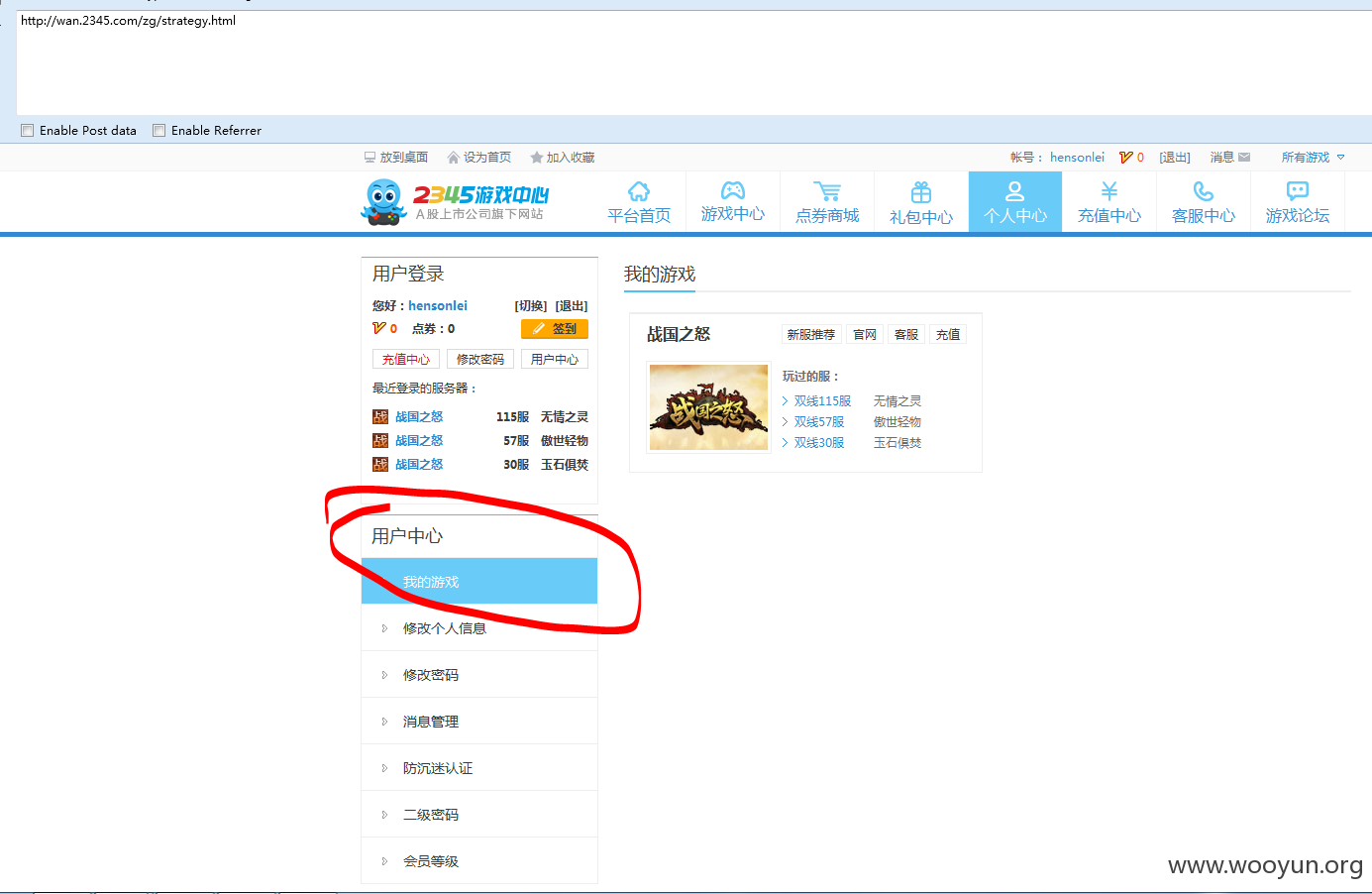Click game icon in 57服 server row
The height and width of the screenshot is (894, 1372).
380,441
